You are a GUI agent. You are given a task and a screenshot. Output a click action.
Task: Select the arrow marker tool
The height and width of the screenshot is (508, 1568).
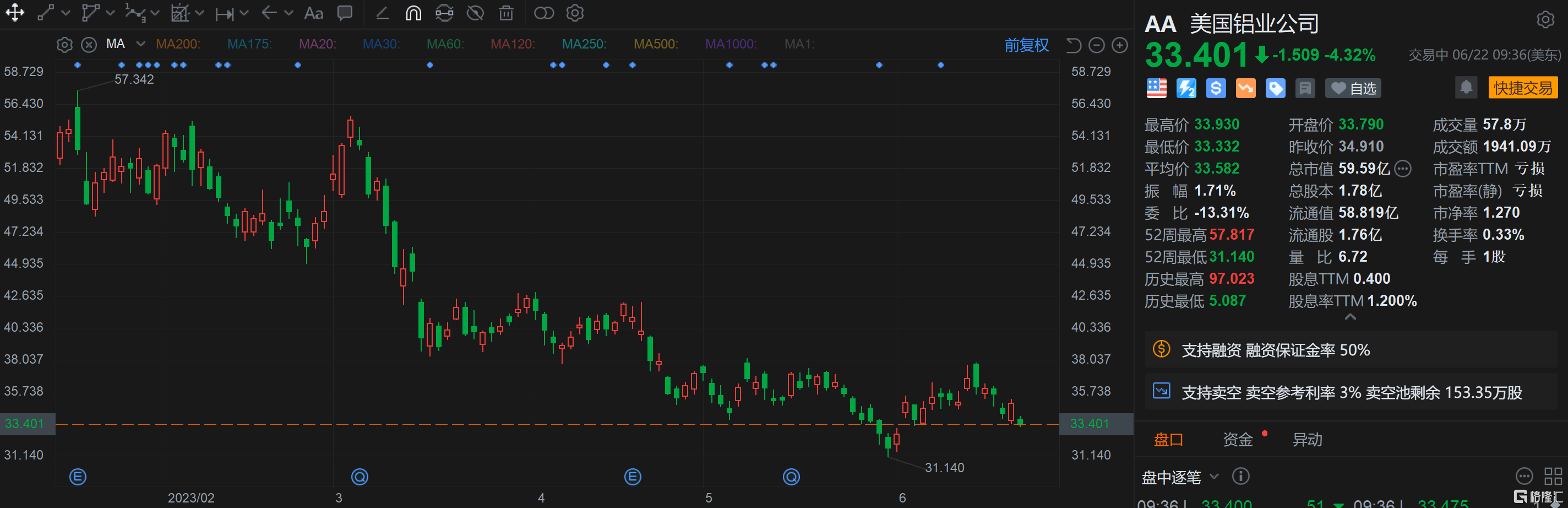pyautogui.click(x=269, y=13)
